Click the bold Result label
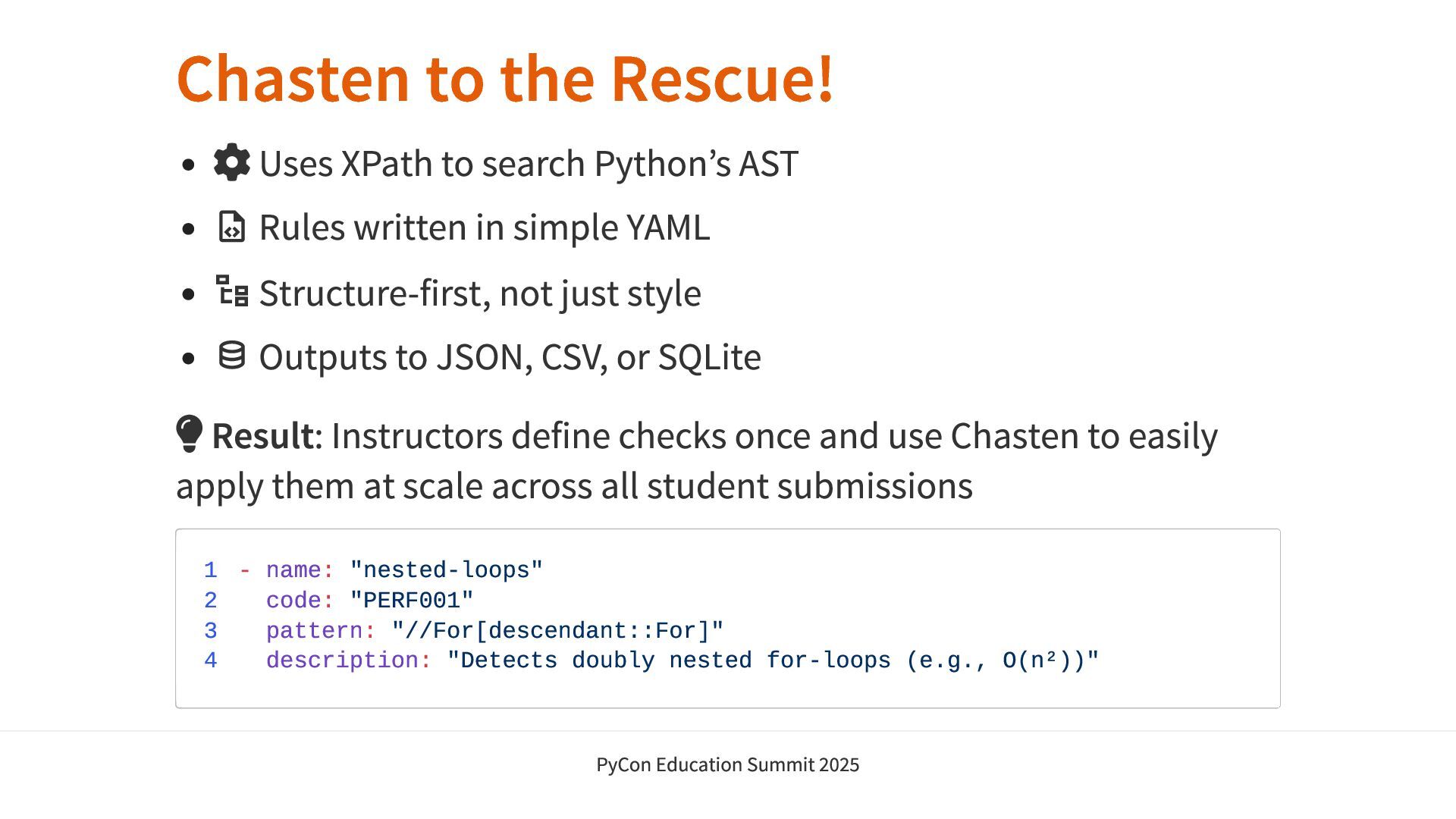 pyautogui.click(x=262, y=436)
